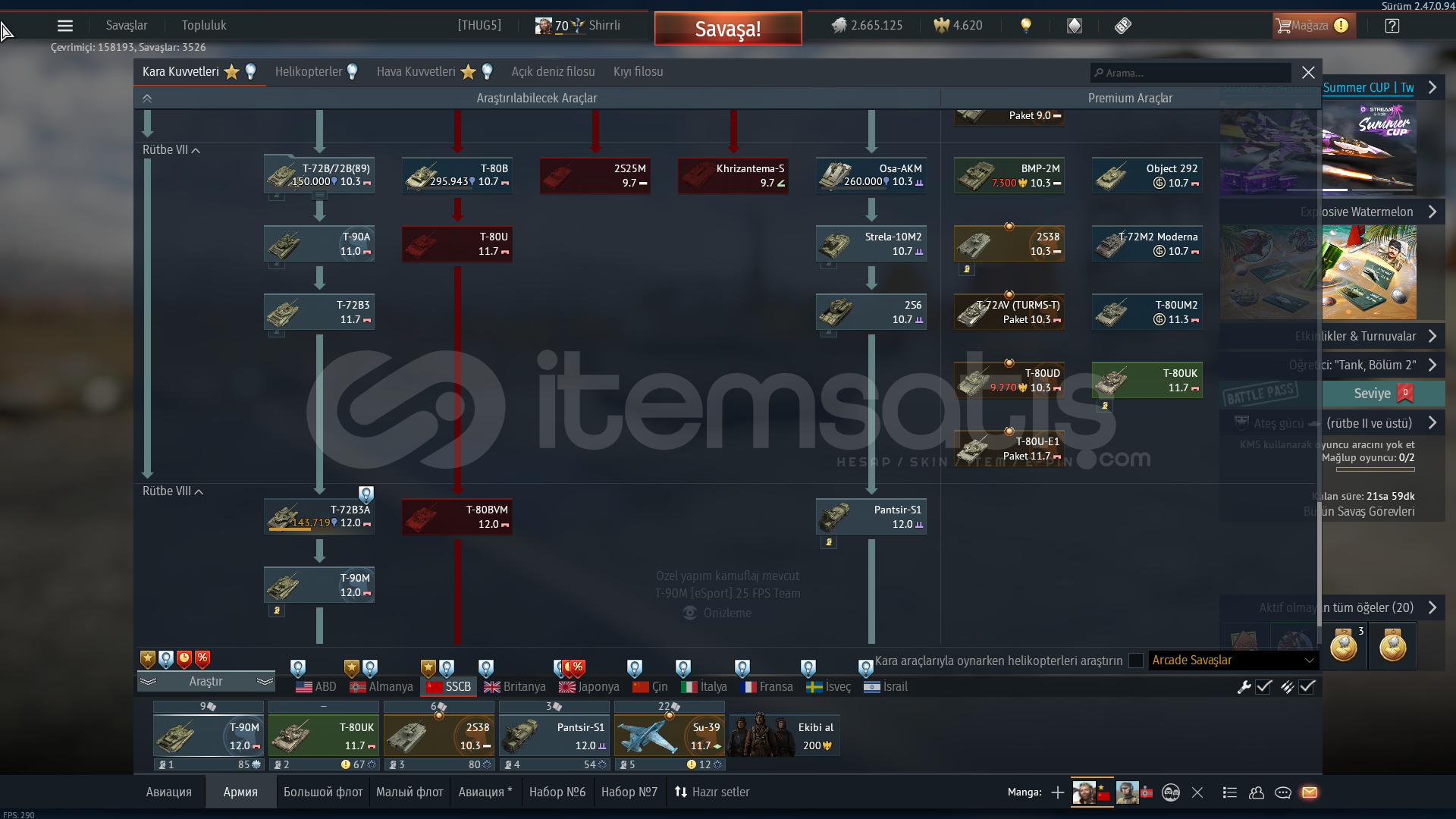Click the light bulb icon in top bar

pos(1026,26)
